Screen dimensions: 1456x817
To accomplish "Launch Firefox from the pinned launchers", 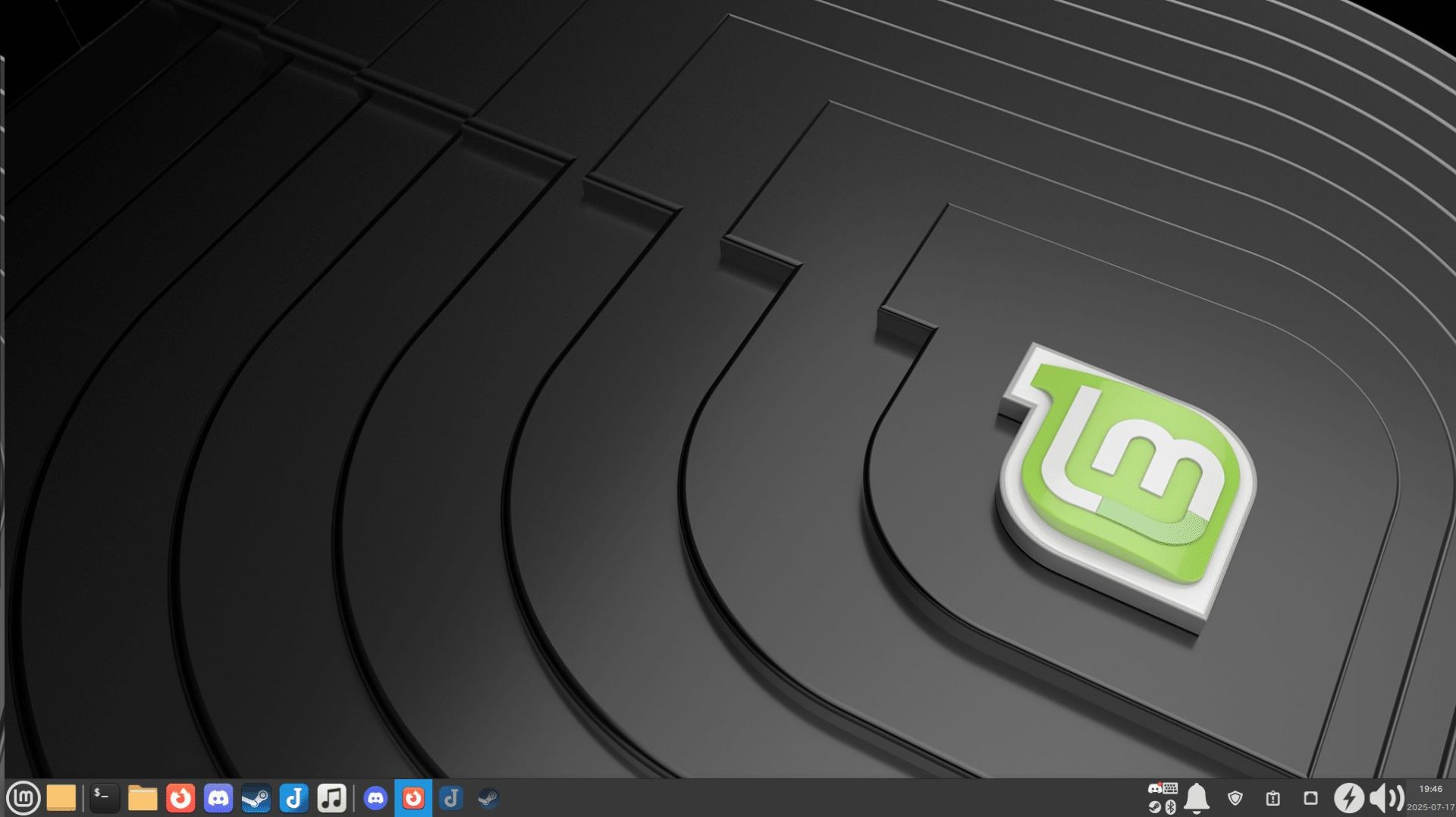I will [x=180, y=798].
